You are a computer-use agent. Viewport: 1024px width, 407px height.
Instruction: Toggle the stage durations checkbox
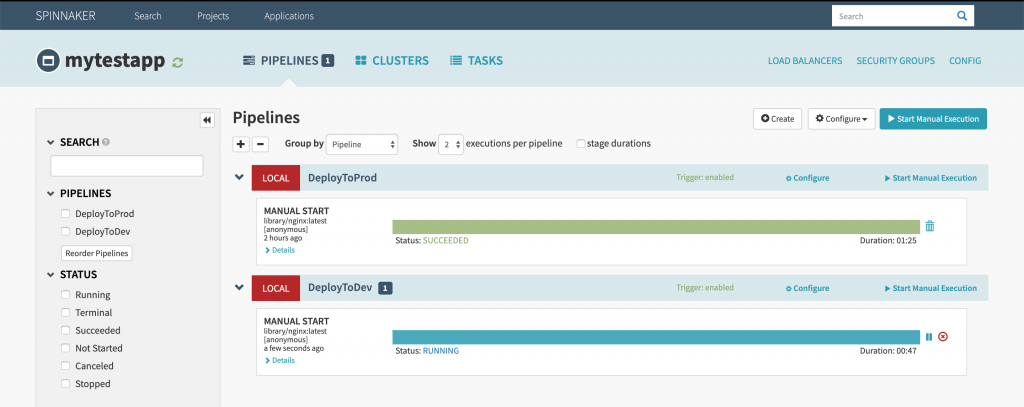pos(581,144)
